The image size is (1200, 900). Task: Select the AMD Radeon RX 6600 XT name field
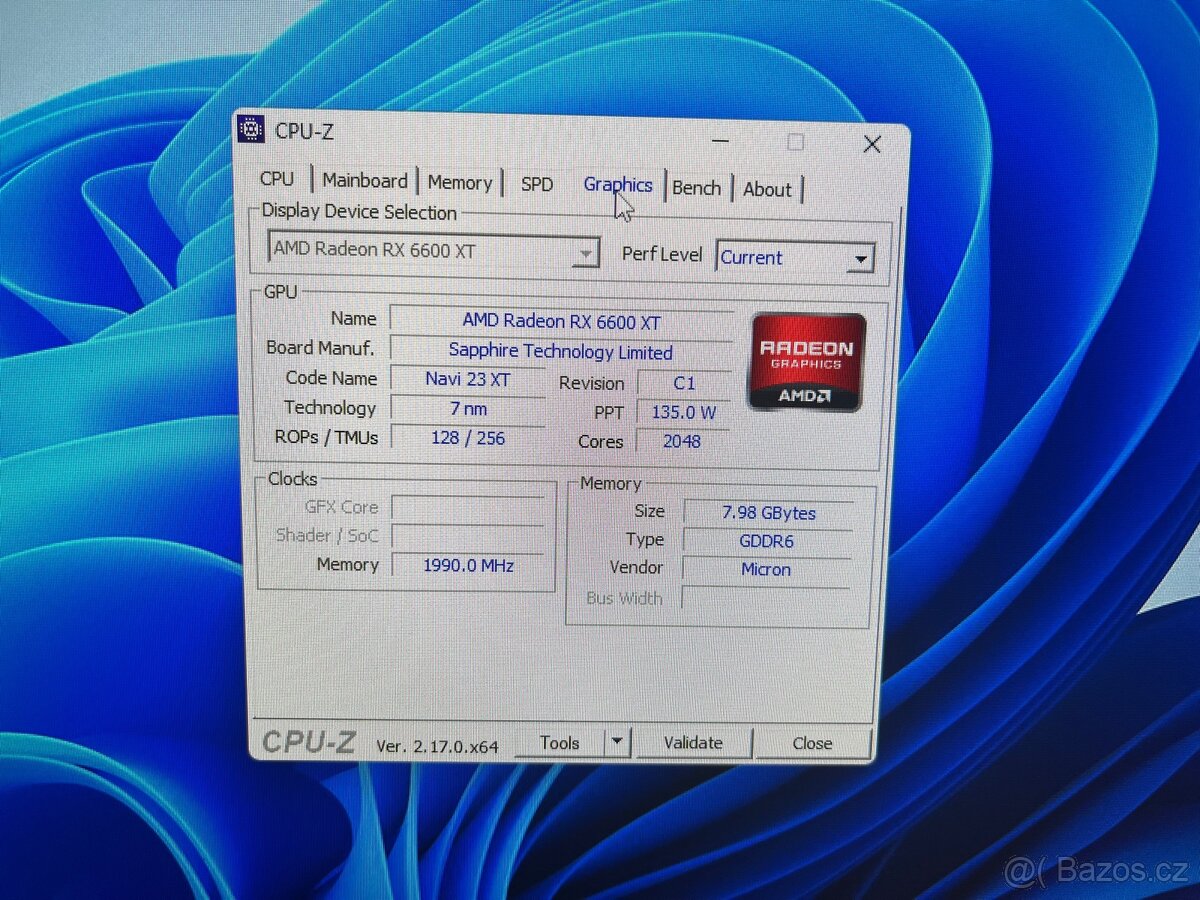click(x=560, y=320)
